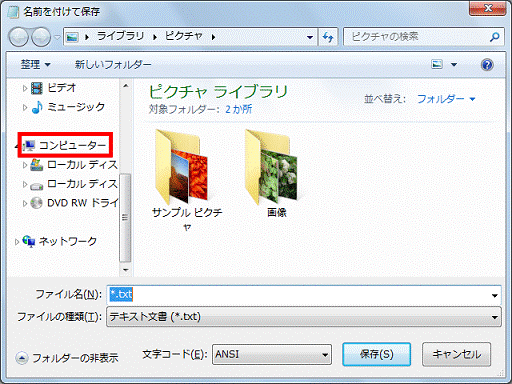Click the blue help icon
Viewport: 512px width, 384px height.
point(487,64)
